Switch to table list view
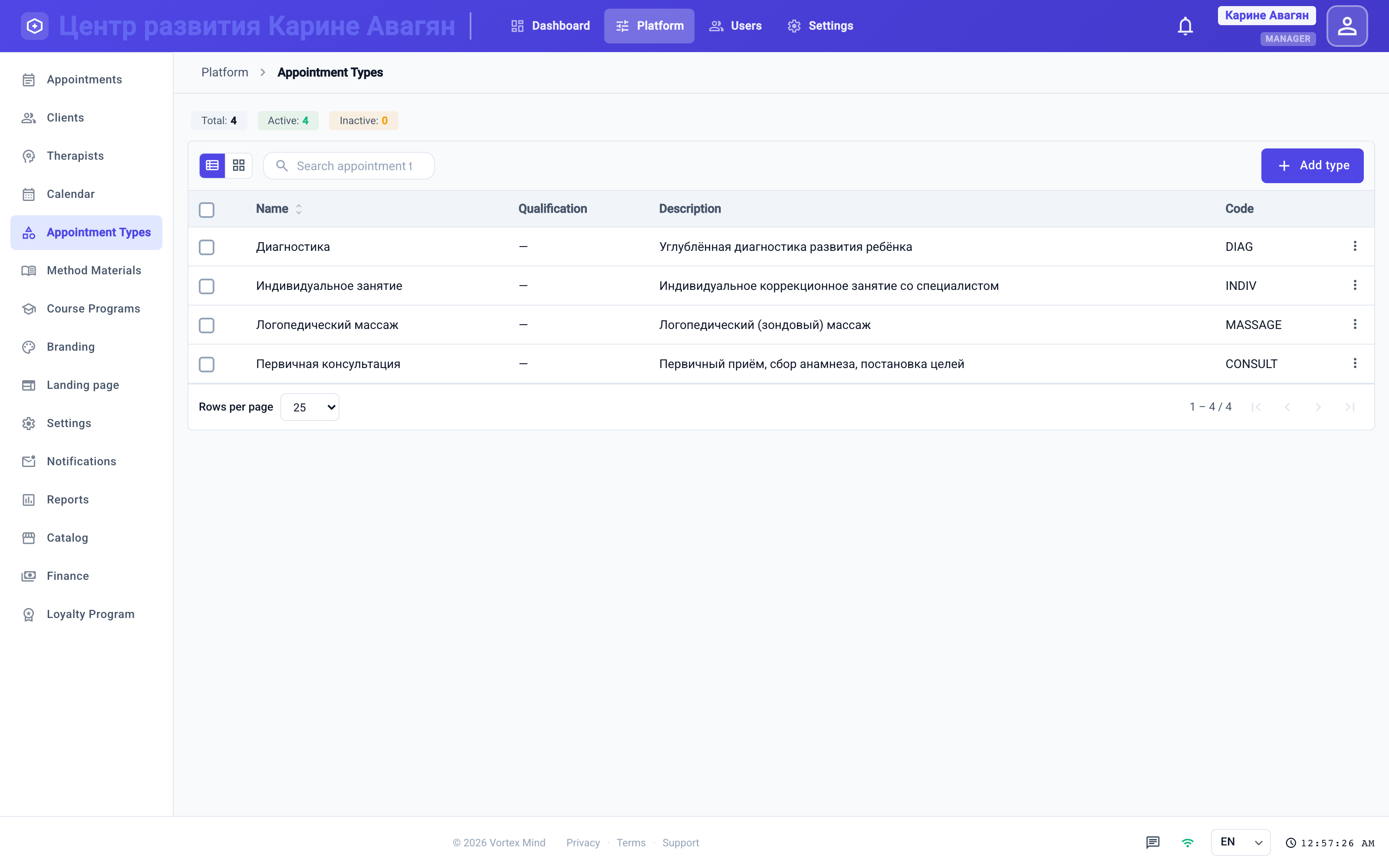 point(212,165)
